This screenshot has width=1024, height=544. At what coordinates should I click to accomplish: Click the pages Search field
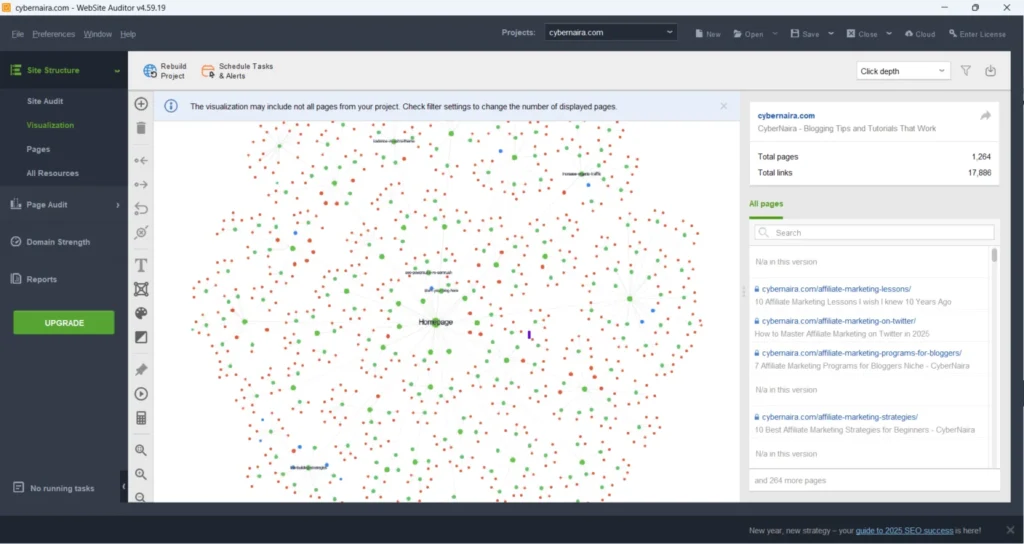tap(874, 232)
